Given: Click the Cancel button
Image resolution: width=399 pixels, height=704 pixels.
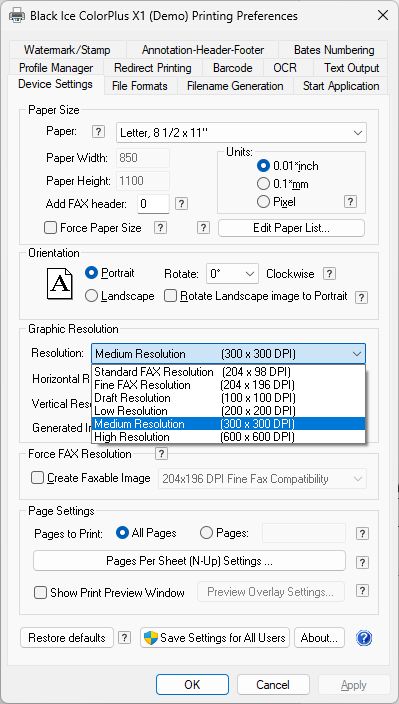Looking at the screenshot, I should (273, 685).
